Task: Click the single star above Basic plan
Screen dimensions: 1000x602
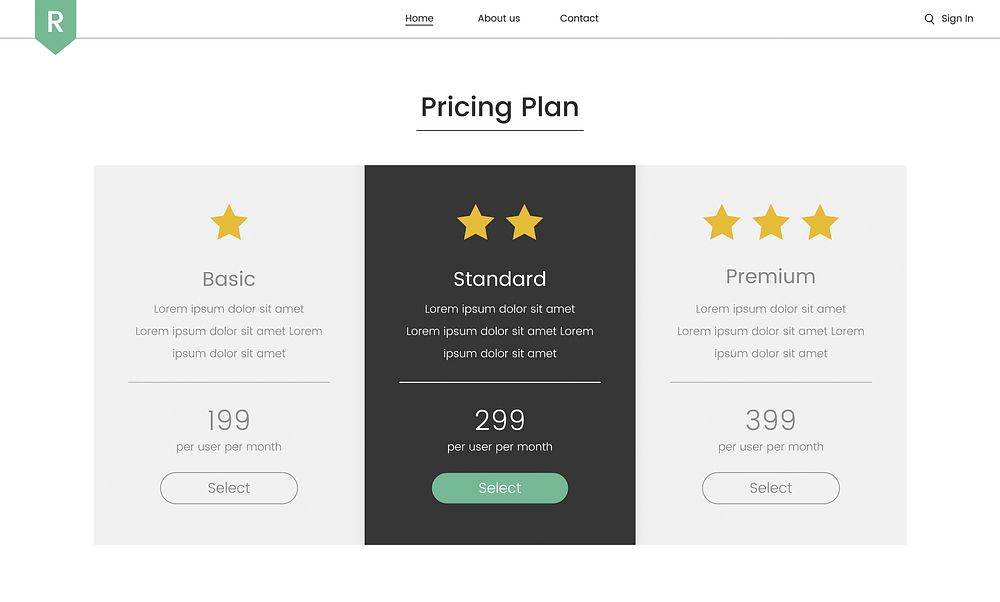Action: point(229,222)
